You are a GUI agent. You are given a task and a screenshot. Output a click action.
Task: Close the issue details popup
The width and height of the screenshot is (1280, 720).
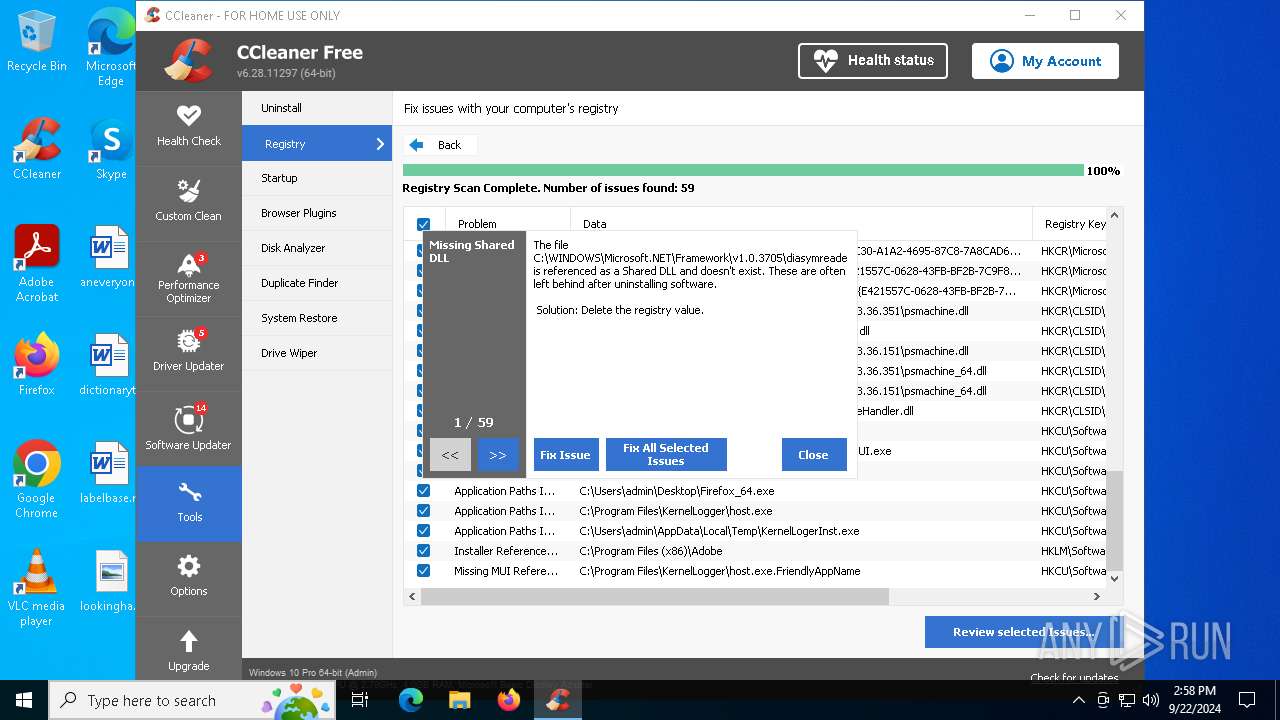coord(813,455)
